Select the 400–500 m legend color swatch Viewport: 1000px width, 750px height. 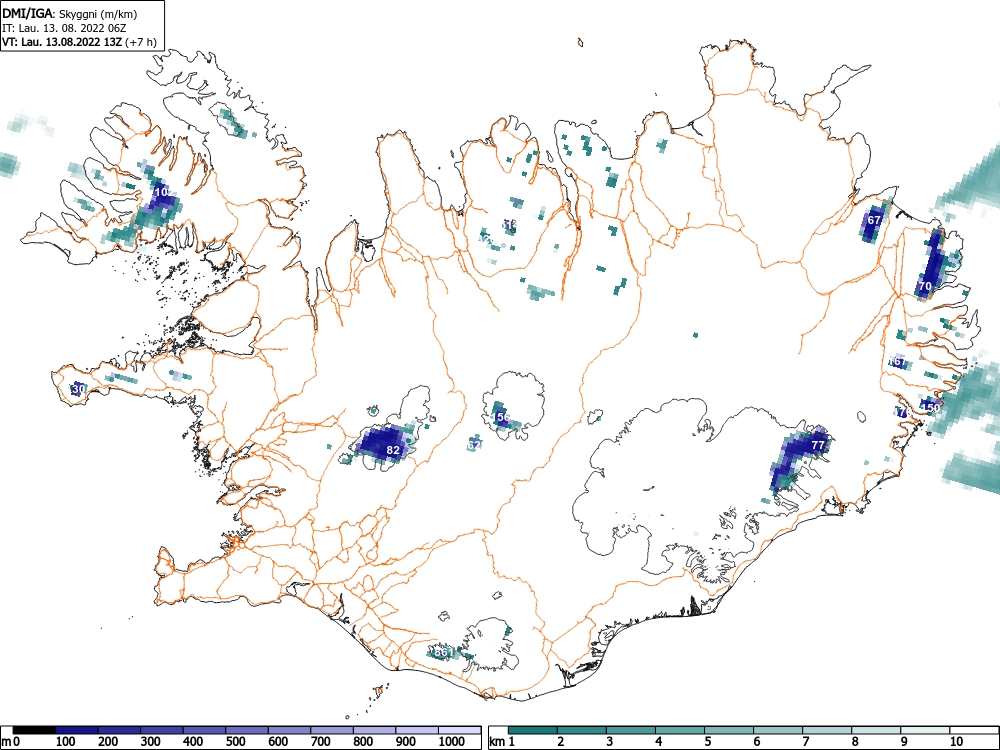coord(204,730)
